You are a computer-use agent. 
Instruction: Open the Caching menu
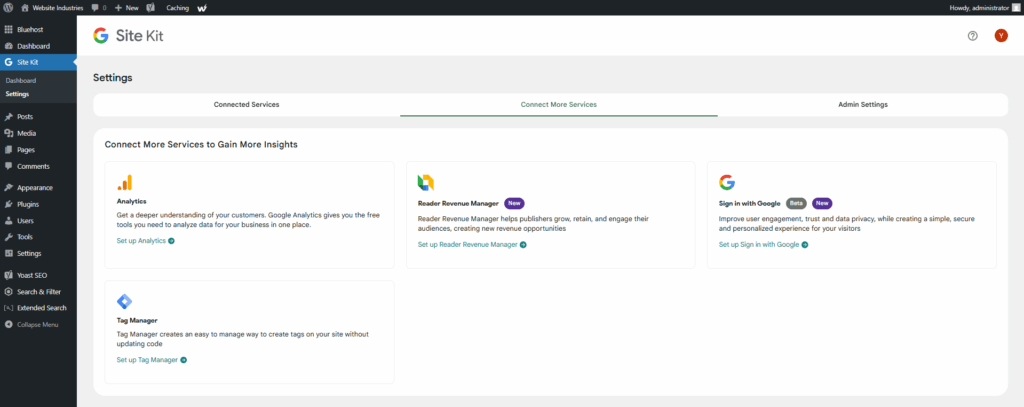(178, 8)
